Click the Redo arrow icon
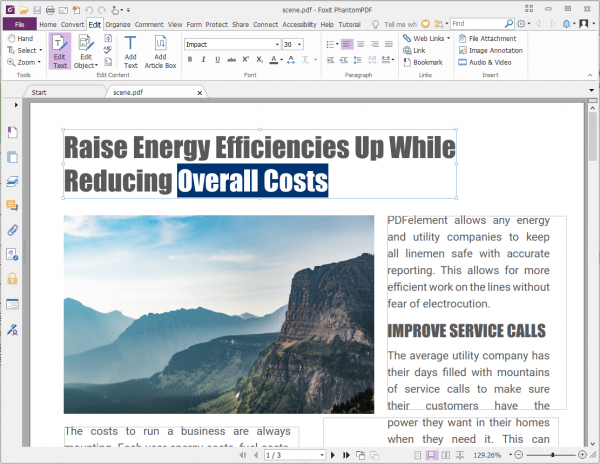600x464 pixels. point(102,10)
